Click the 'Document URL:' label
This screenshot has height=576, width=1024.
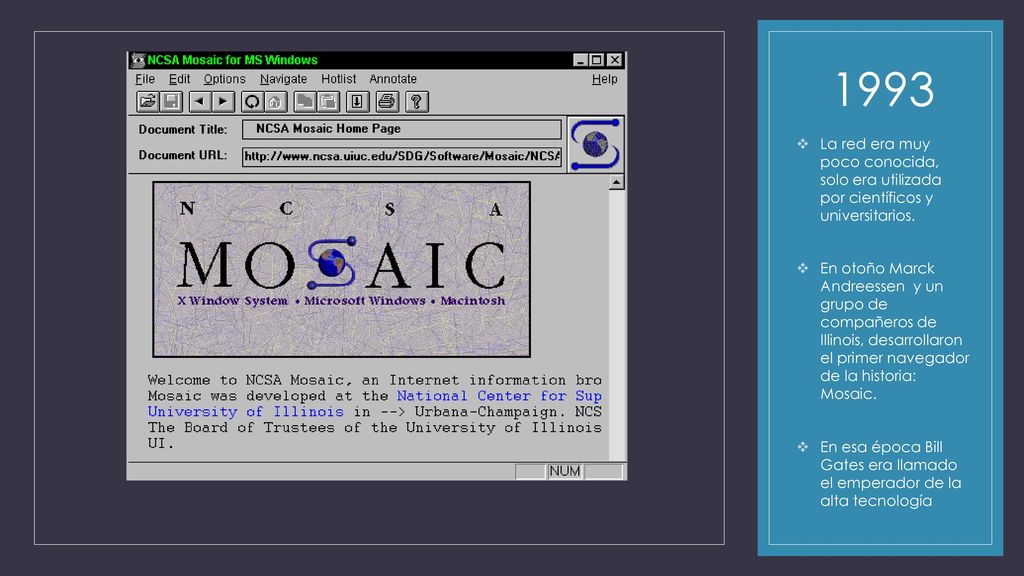tap(183, 155)
